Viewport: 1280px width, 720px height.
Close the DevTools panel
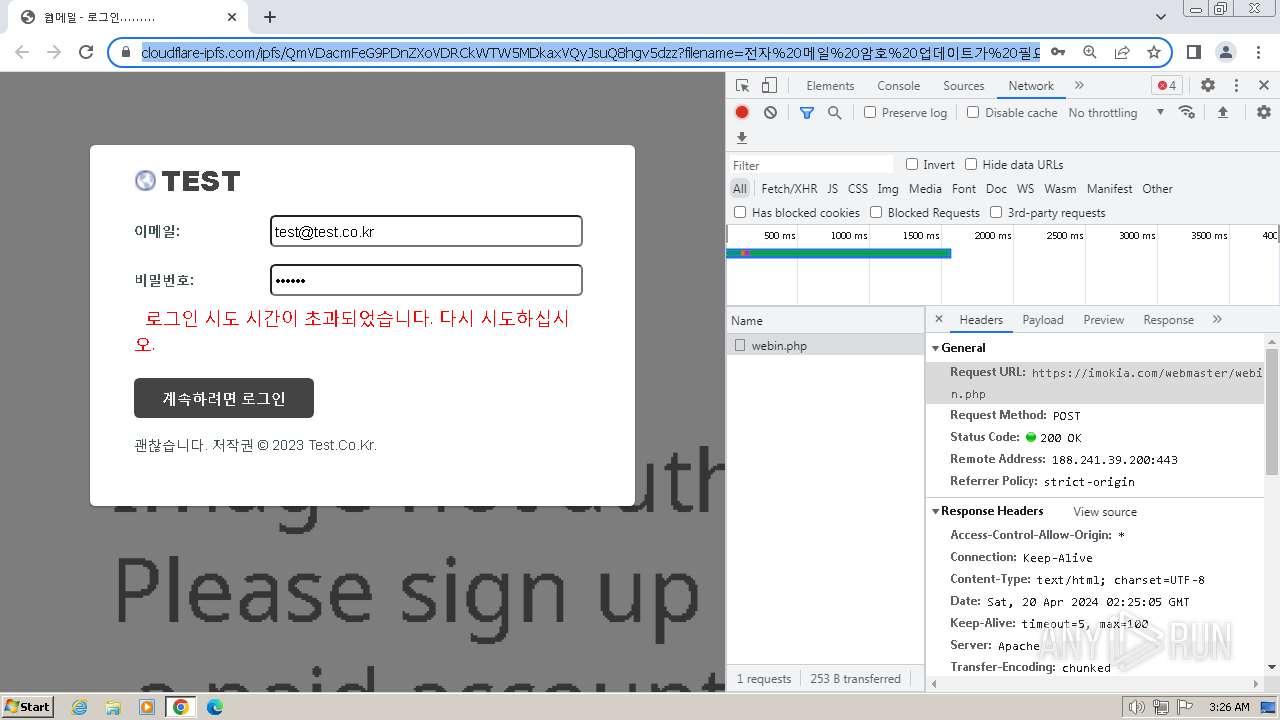tap(1264, 86)
